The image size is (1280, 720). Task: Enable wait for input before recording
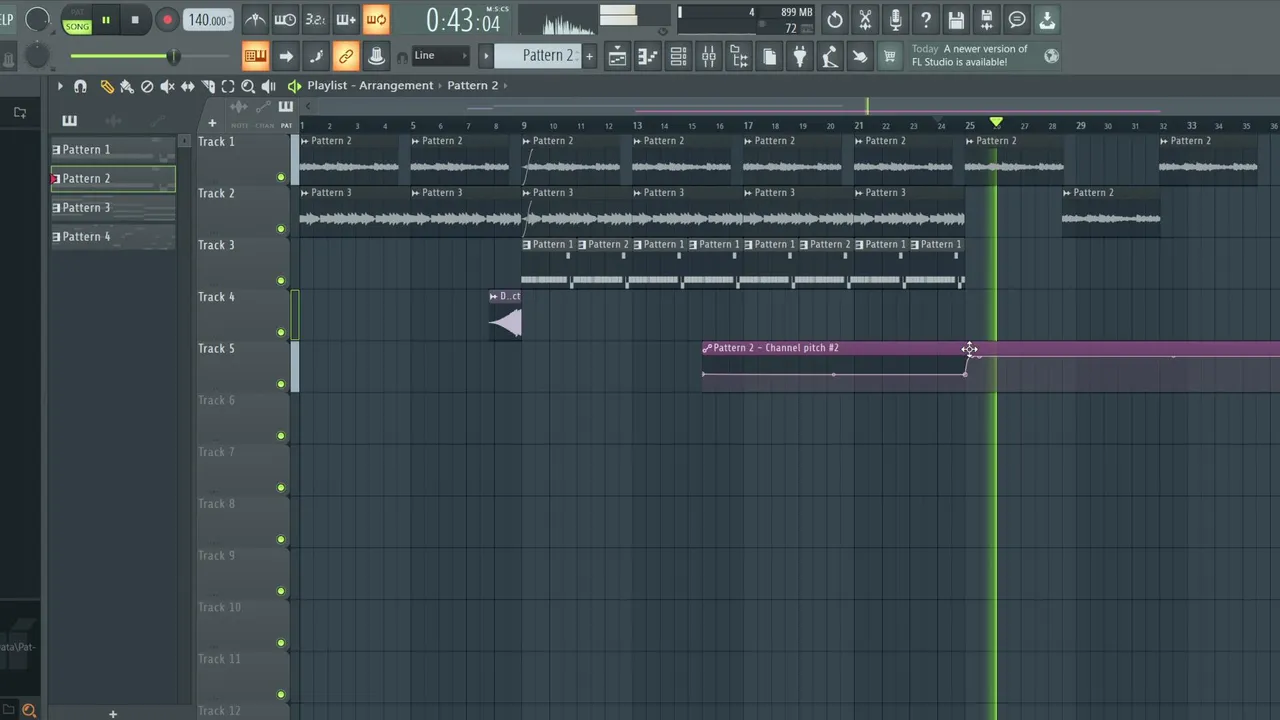coord(285,19)
